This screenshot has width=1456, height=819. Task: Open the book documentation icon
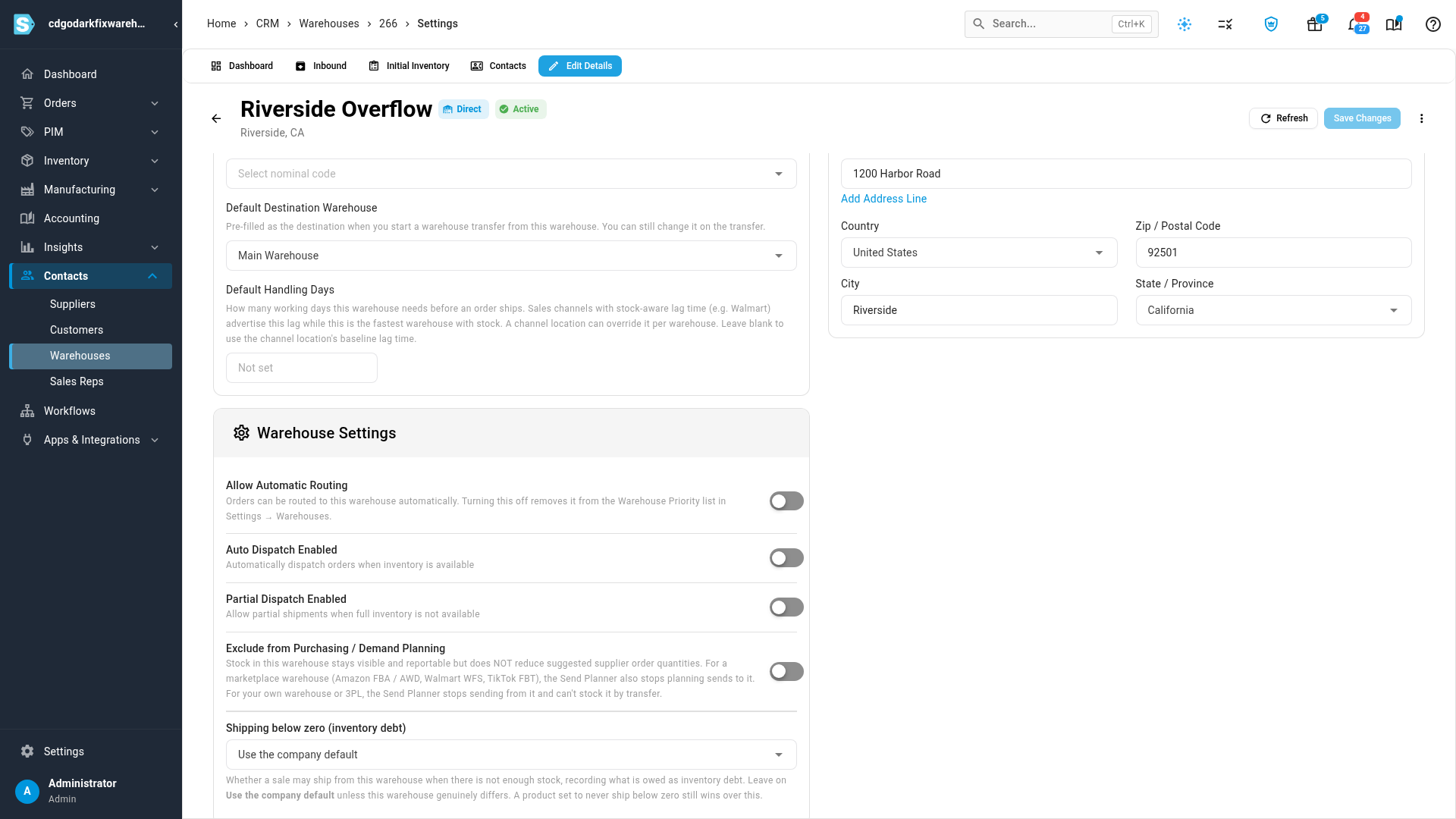point(1394,24)
